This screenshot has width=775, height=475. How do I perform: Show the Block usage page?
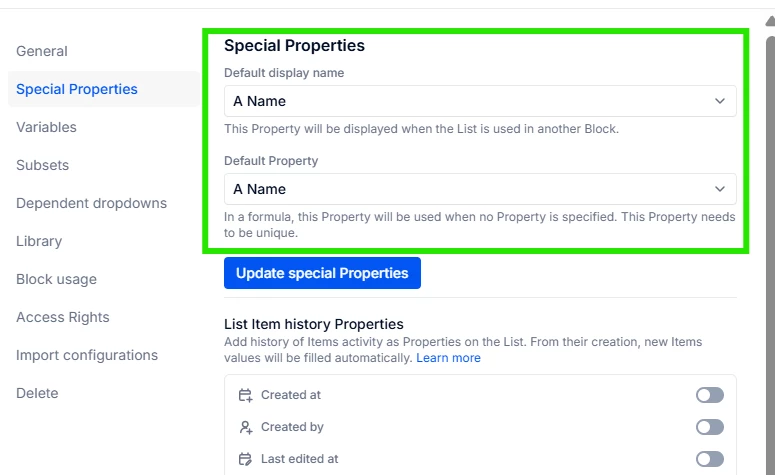pos(56,279)
